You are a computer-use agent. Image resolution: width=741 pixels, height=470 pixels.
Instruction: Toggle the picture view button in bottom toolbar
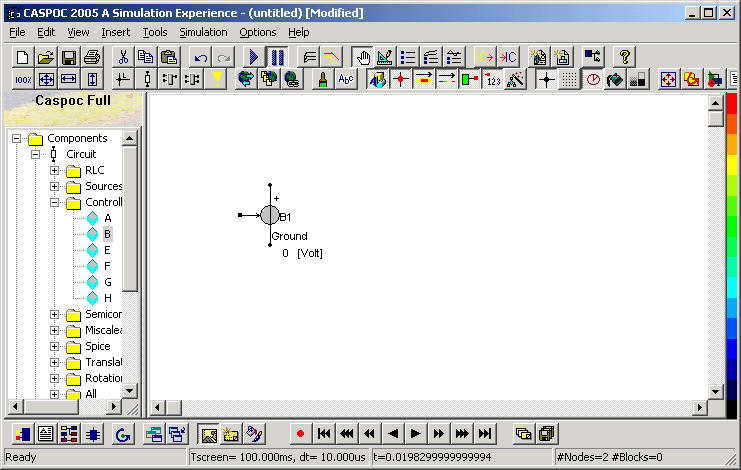pyautogui.click(x=209, y=434)
